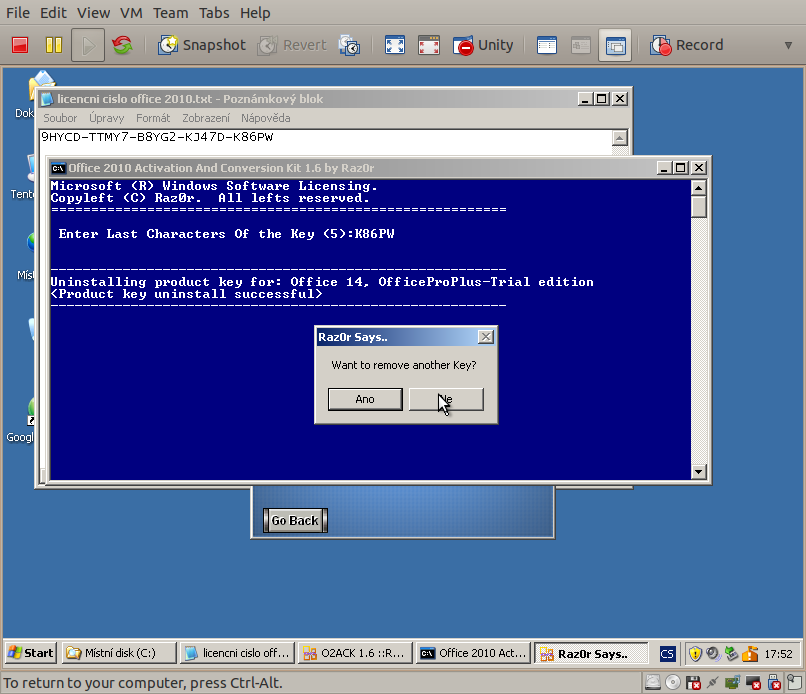Click the console window system menu icon
Viewport: 806px width, 694px height.
click(58, 168)
